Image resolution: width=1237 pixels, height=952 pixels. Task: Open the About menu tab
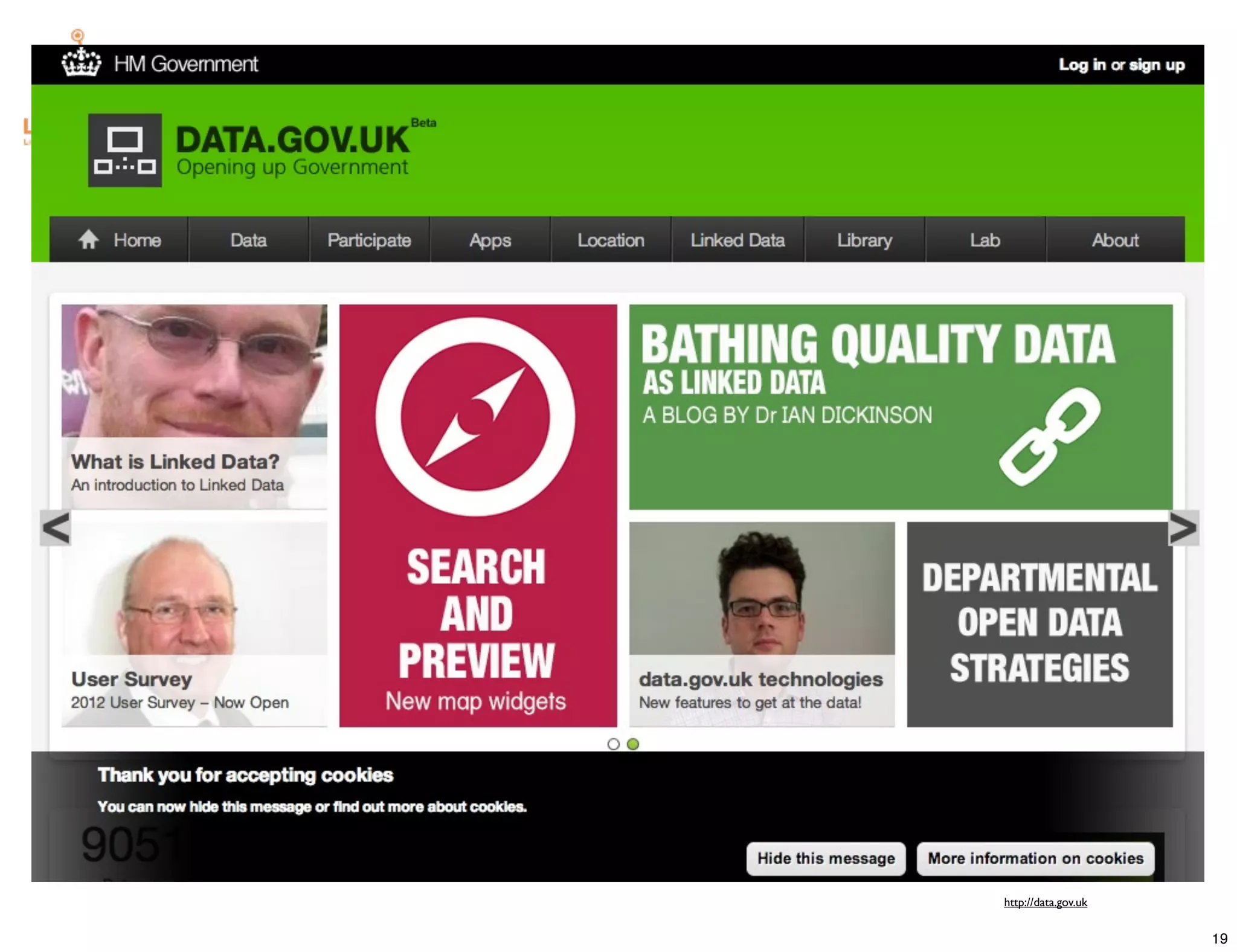pos(1115,240)
